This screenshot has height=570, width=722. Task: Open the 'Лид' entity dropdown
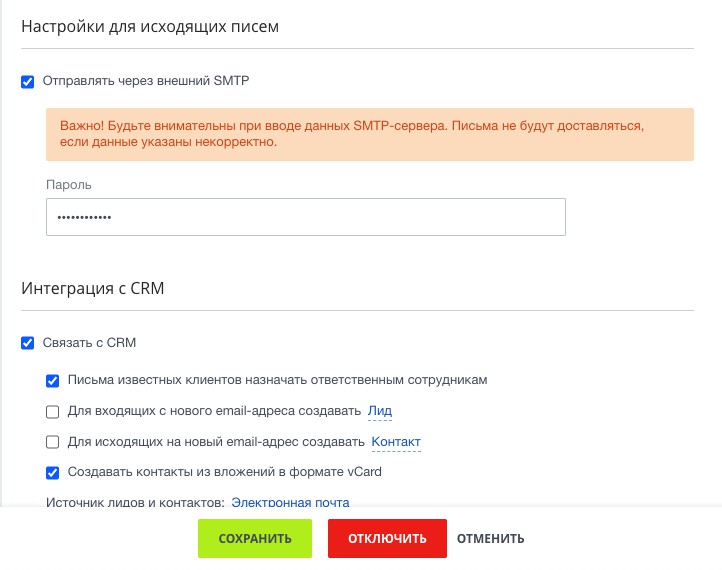[379, 411]
